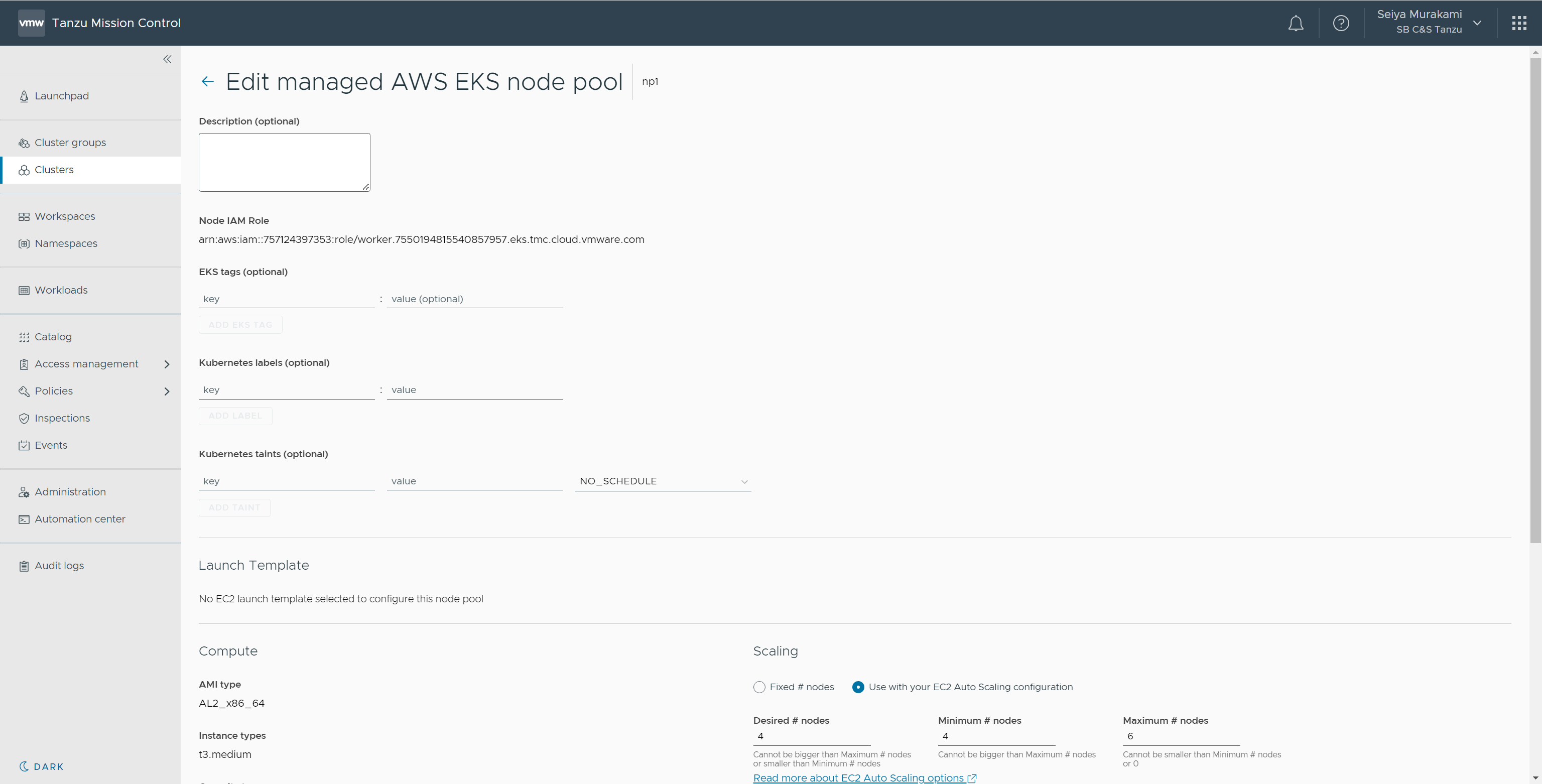Expand the Policies submenu chevron
Viewport: 1542px width, 784px height.
point(167,391)
